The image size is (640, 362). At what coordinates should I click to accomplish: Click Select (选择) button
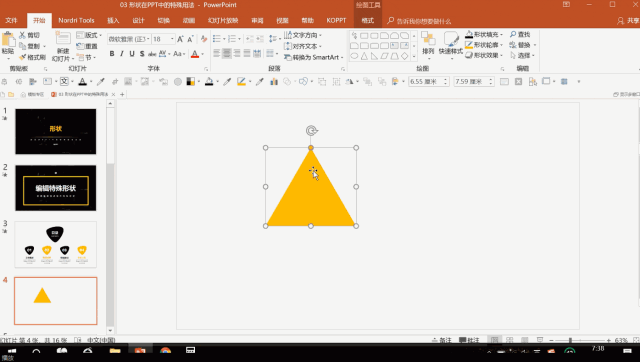(x=522, y=55)
